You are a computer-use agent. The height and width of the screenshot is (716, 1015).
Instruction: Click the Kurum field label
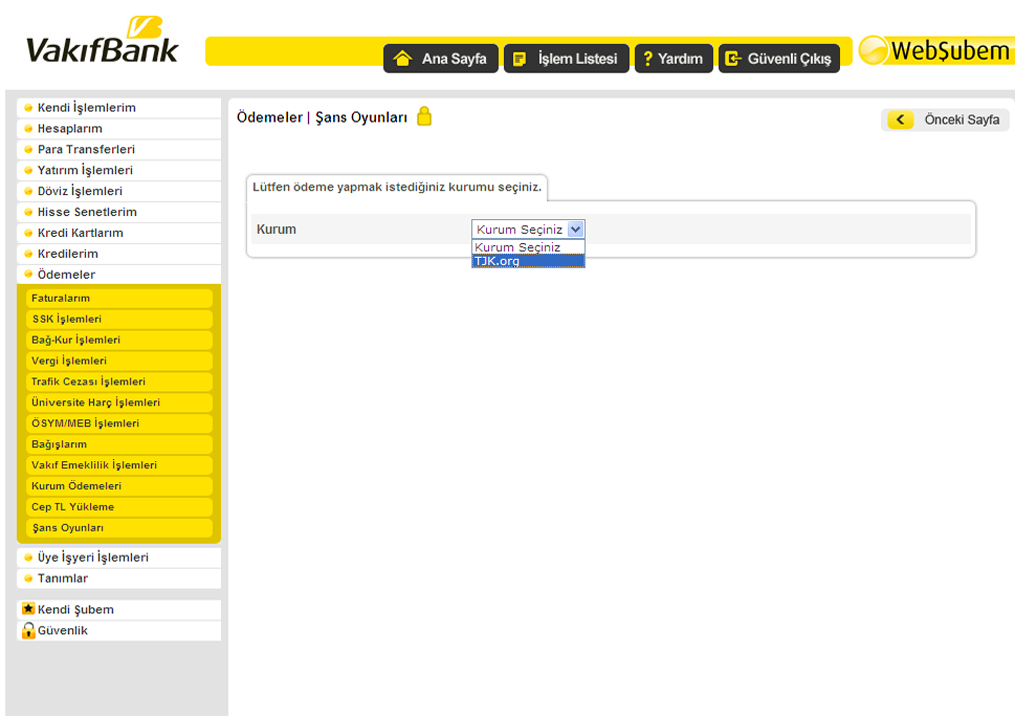276,229
